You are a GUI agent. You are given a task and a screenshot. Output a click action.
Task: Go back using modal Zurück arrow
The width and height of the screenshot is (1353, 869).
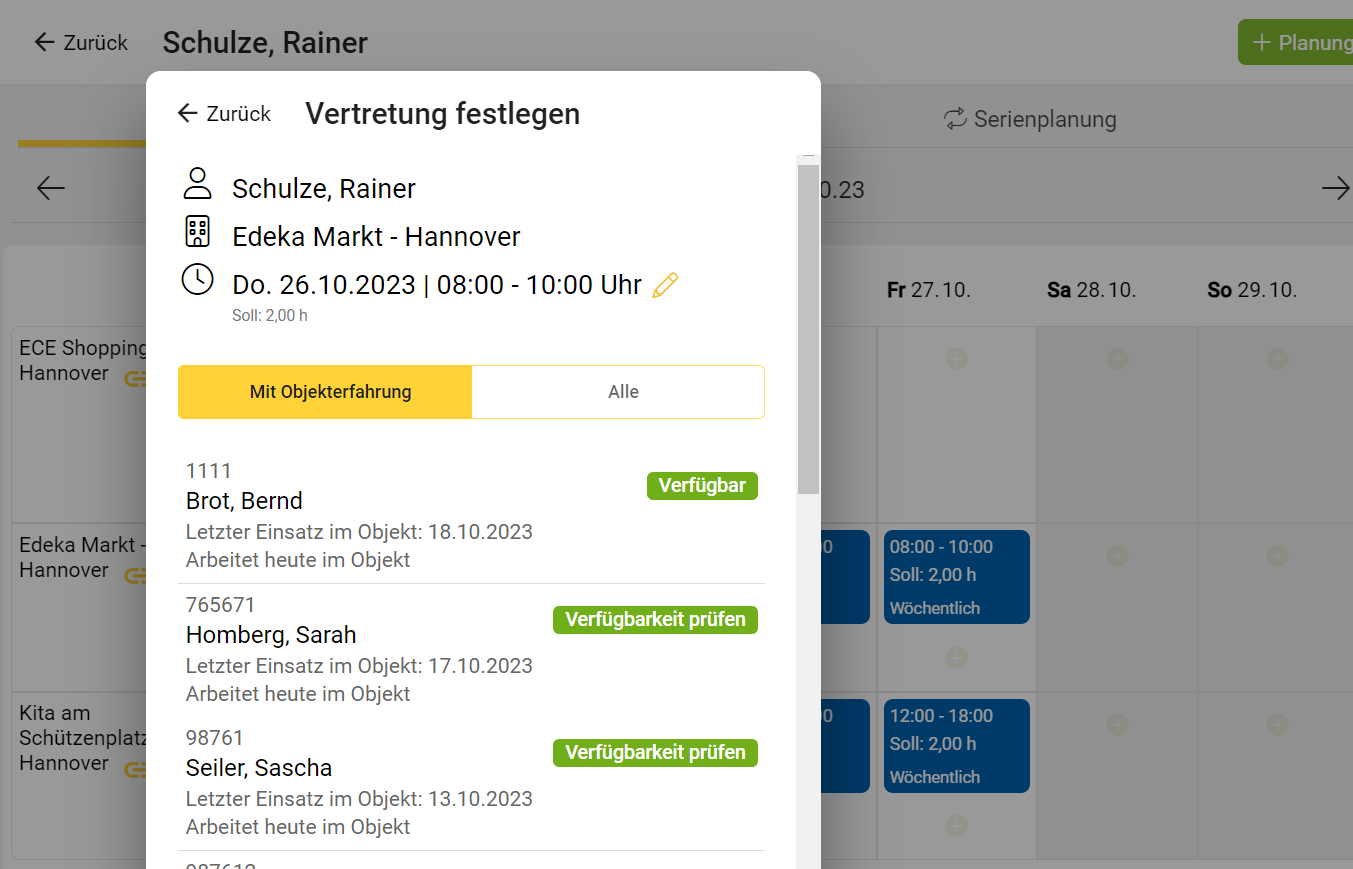pyautogui.click(x=224, y=113)
